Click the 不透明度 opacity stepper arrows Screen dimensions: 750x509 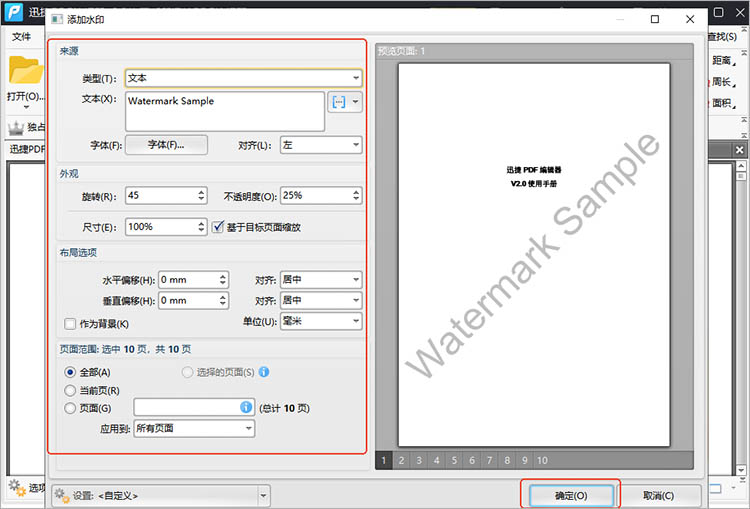[x=356, y=195]
